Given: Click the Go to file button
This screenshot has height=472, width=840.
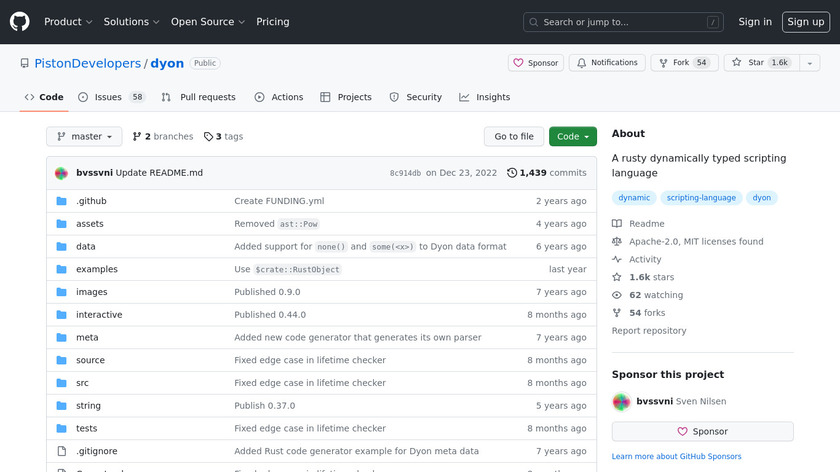Looking at the screenshot, I should click(x=514, y=137).
